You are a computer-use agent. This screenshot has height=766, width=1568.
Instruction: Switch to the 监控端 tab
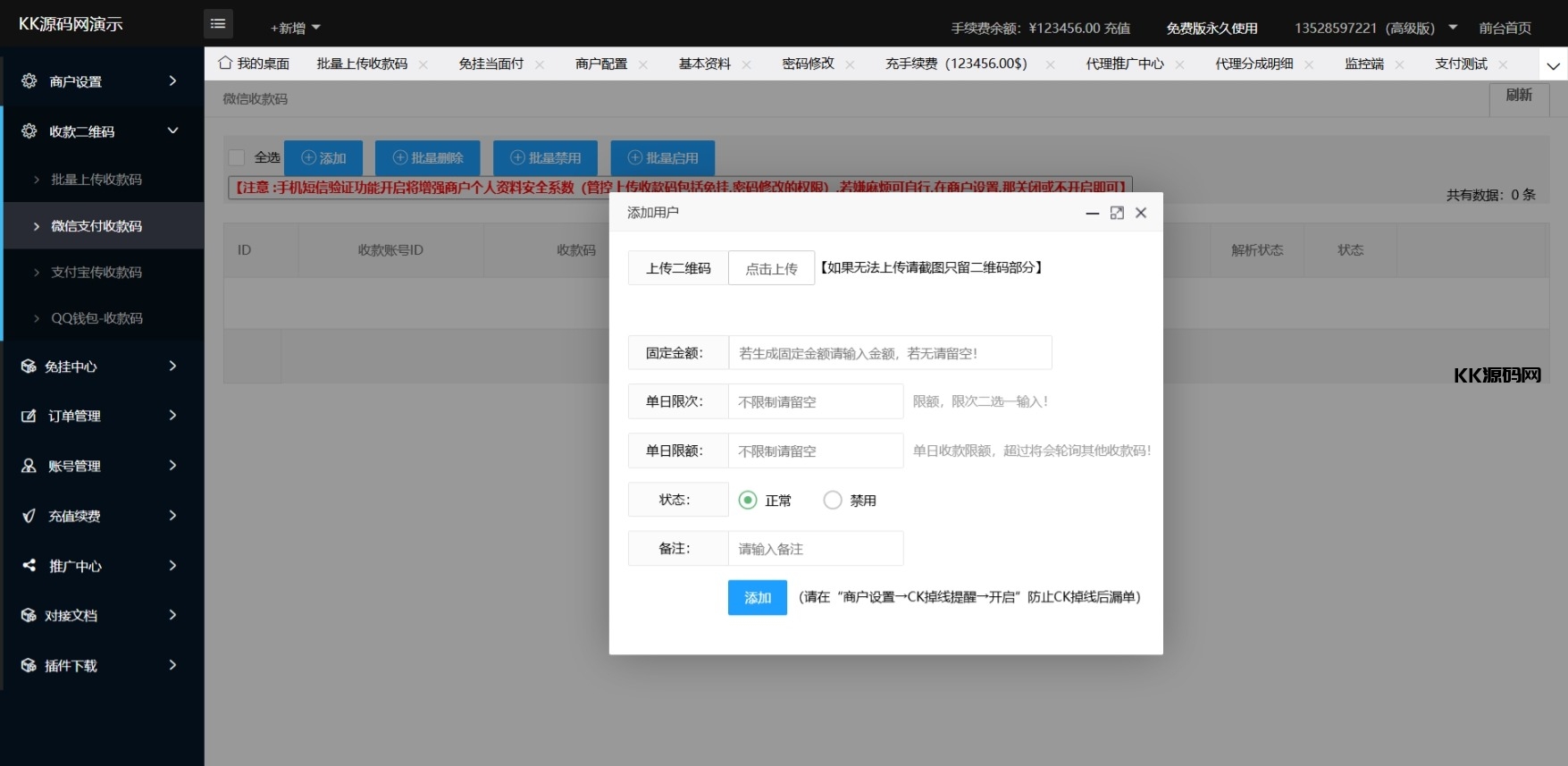(x=1364, y=63)
